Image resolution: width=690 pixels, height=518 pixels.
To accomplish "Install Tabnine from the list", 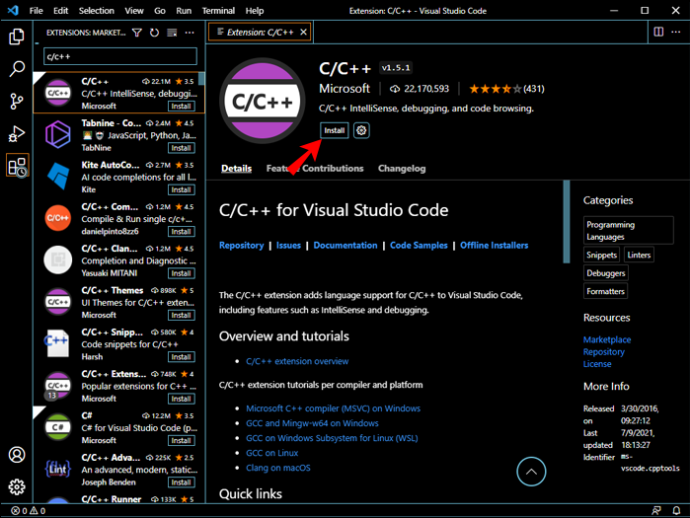I will pos(181,148).
